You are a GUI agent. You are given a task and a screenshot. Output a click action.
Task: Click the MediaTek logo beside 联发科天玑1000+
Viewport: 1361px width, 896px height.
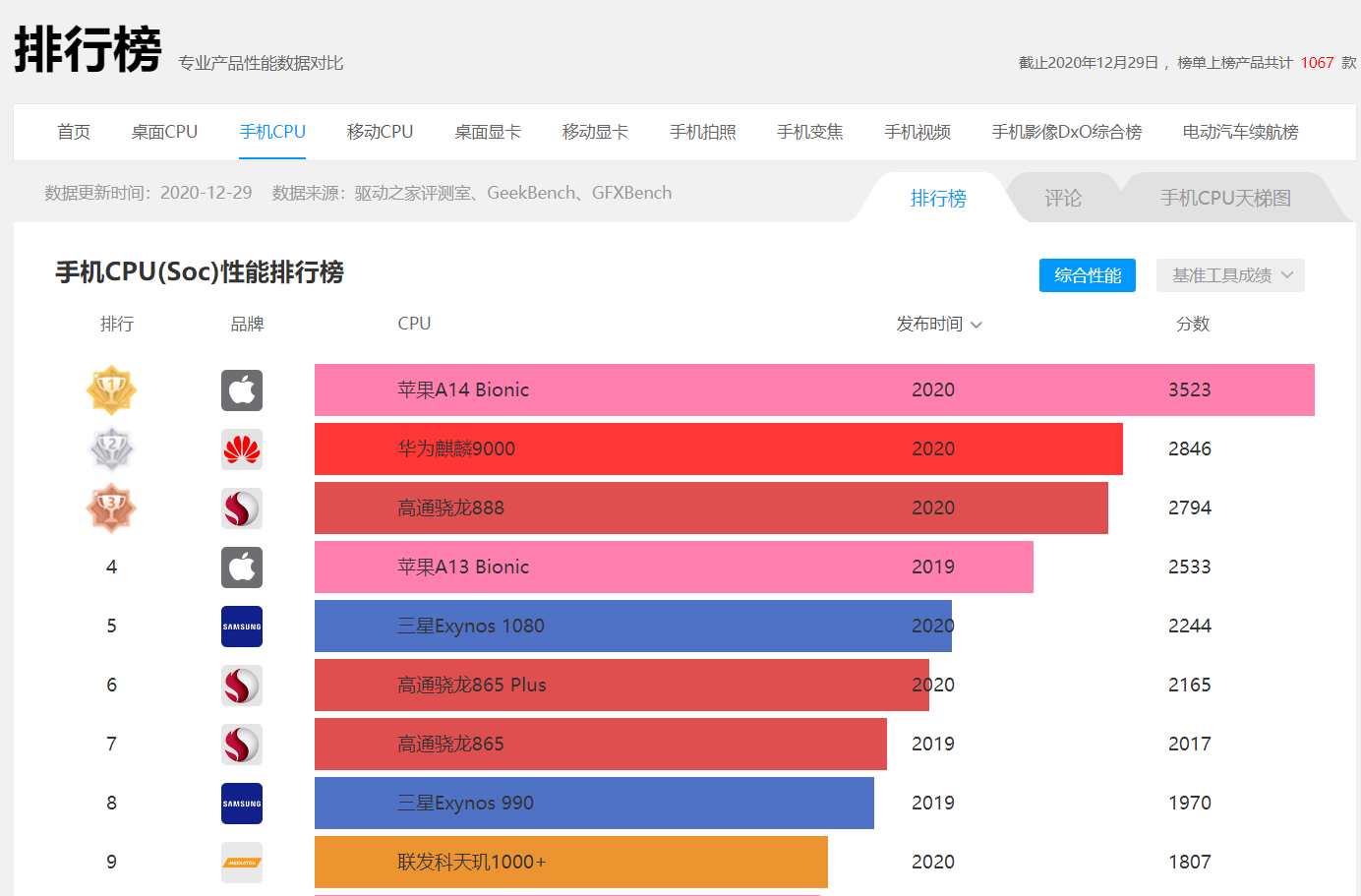242,863
